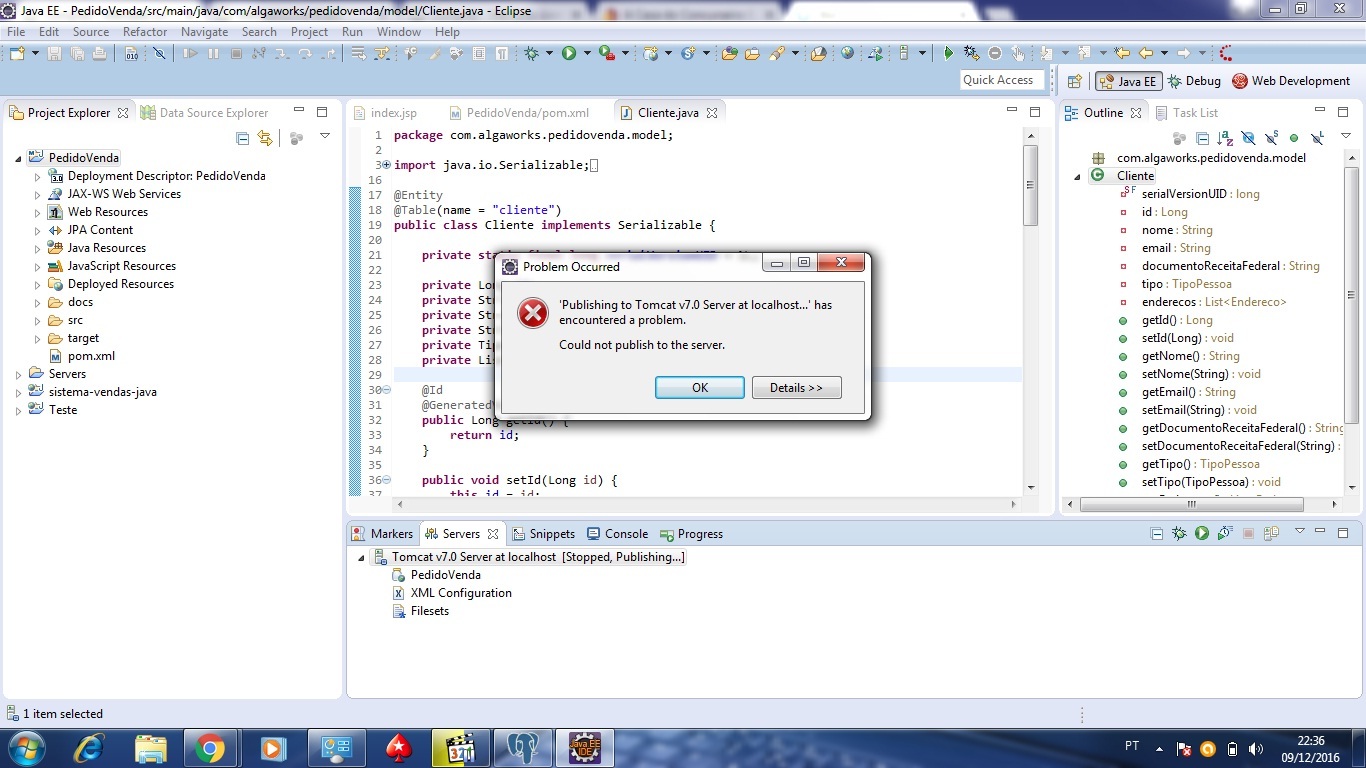The width and height of the screenshot is (1366, 768).
Task: Switch to Web Development perspective
Action: [x=1291, y=81]
